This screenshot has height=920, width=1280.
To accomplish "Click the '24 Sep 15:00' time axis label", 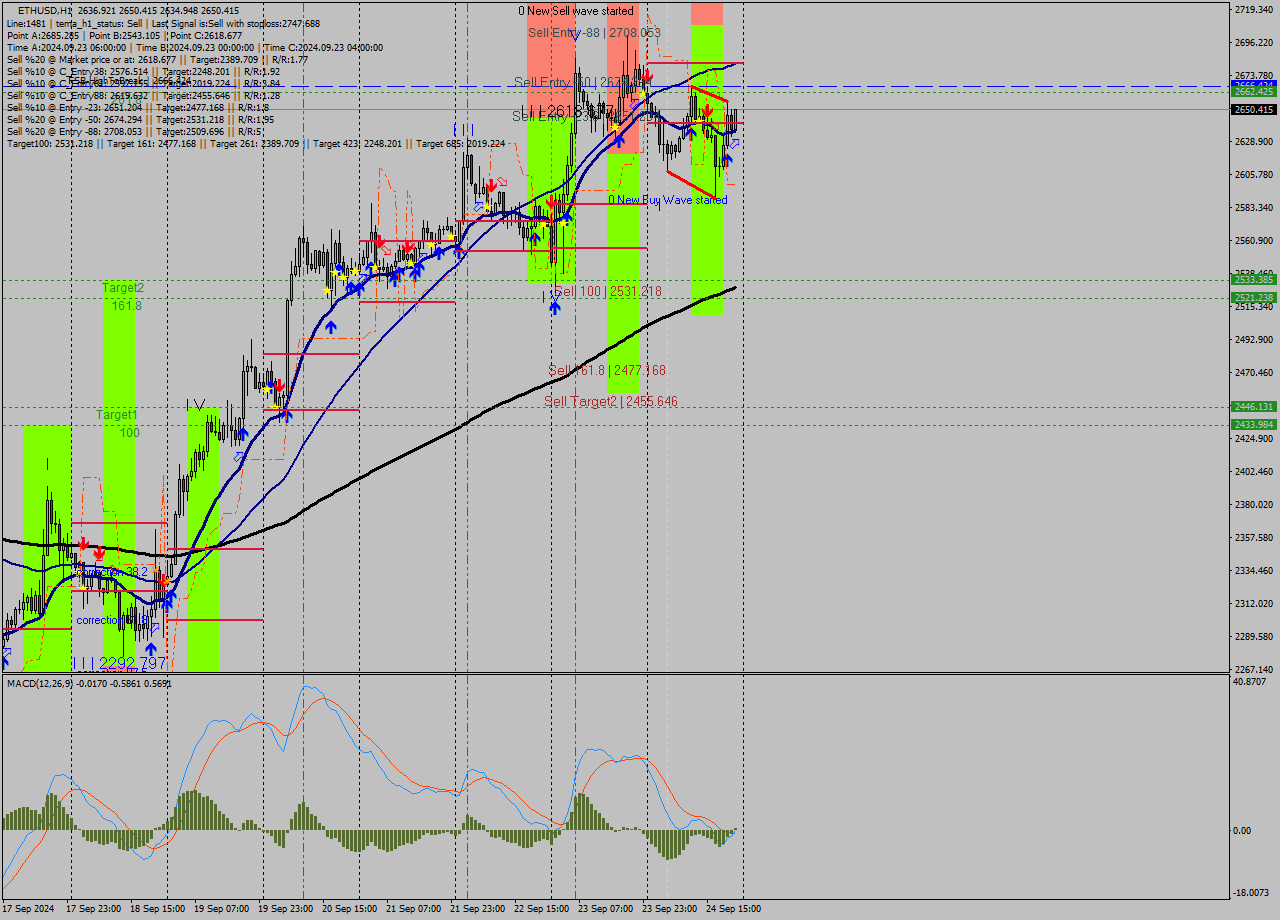I will click(733, 909).
